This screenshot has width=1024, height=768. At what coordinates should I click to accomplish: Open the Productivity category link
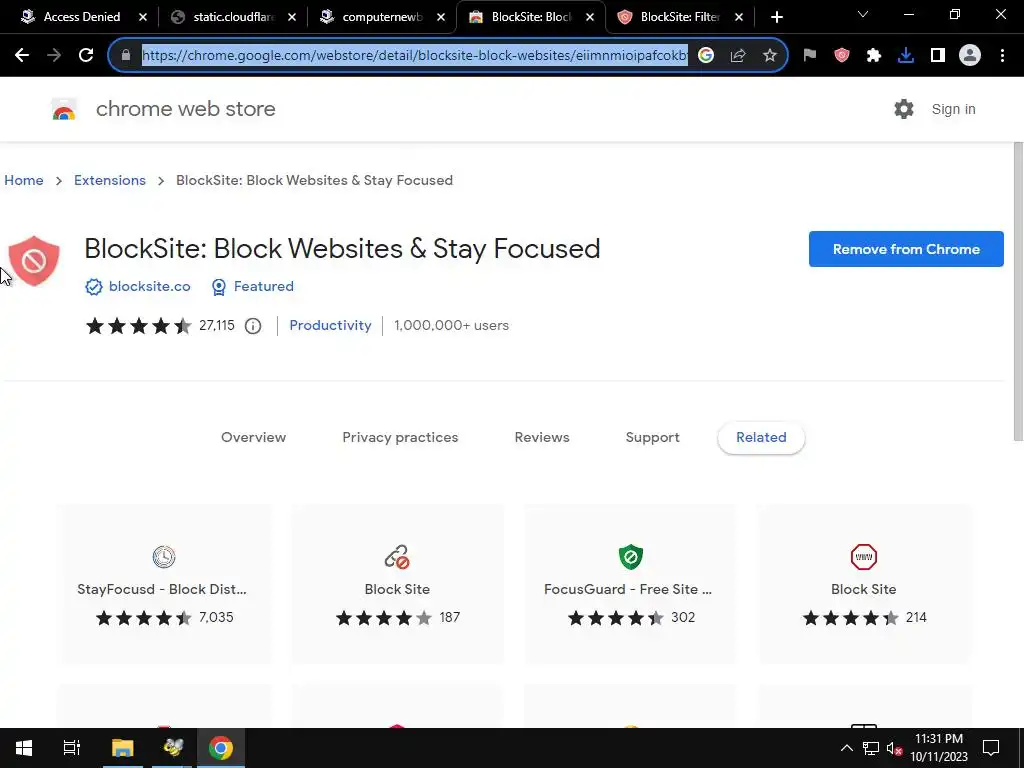[x=330, y=326]
